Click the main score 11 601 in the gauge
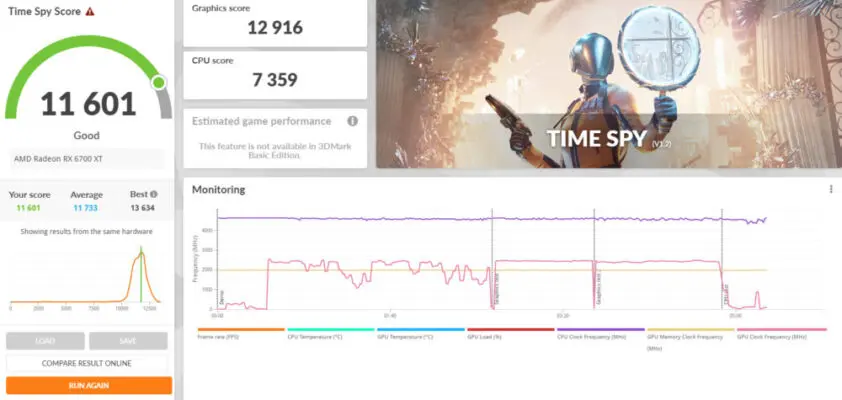 (x=89, y=104)
